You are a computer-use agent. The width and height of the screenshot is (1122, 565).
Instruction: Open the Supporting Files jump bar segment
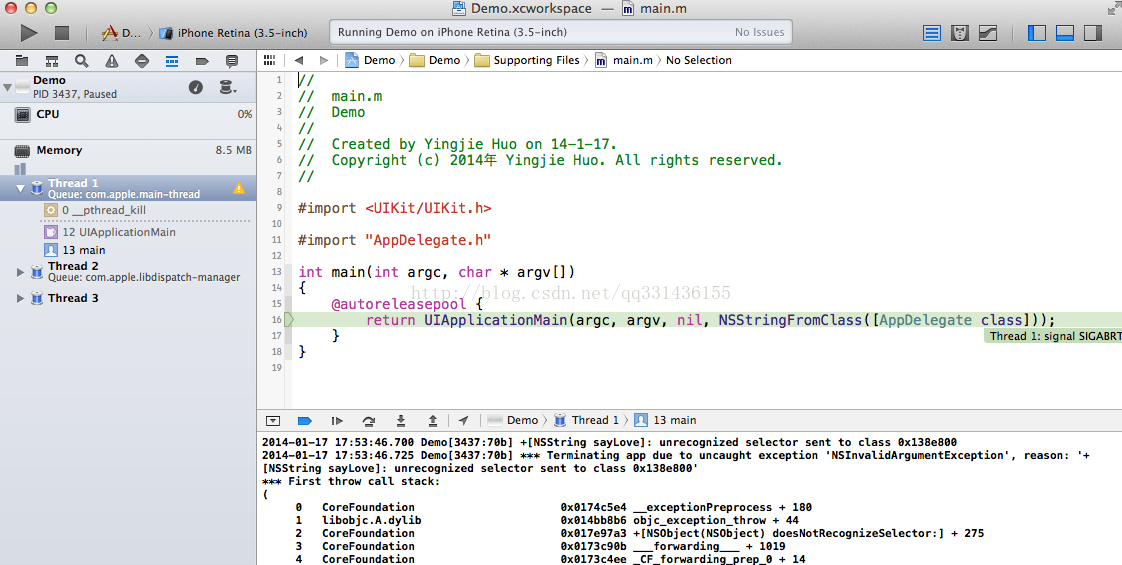pos(527,60)
